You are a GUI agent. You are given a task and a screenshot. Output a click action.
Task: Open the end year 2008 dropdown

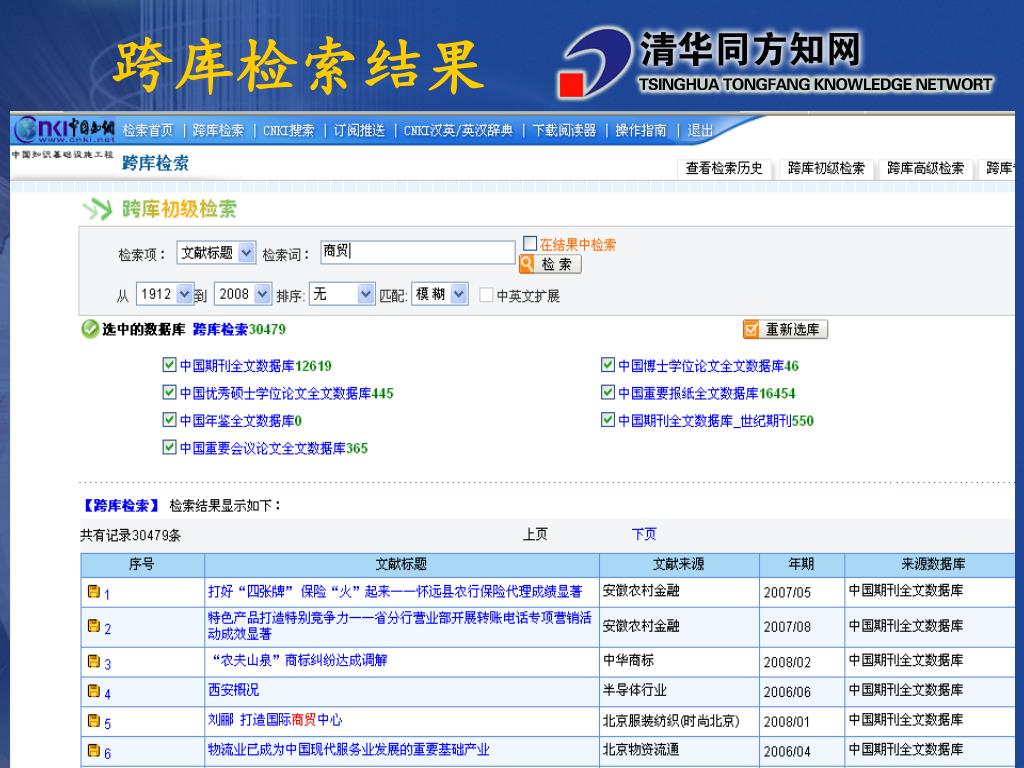click(x=243, y=295)
